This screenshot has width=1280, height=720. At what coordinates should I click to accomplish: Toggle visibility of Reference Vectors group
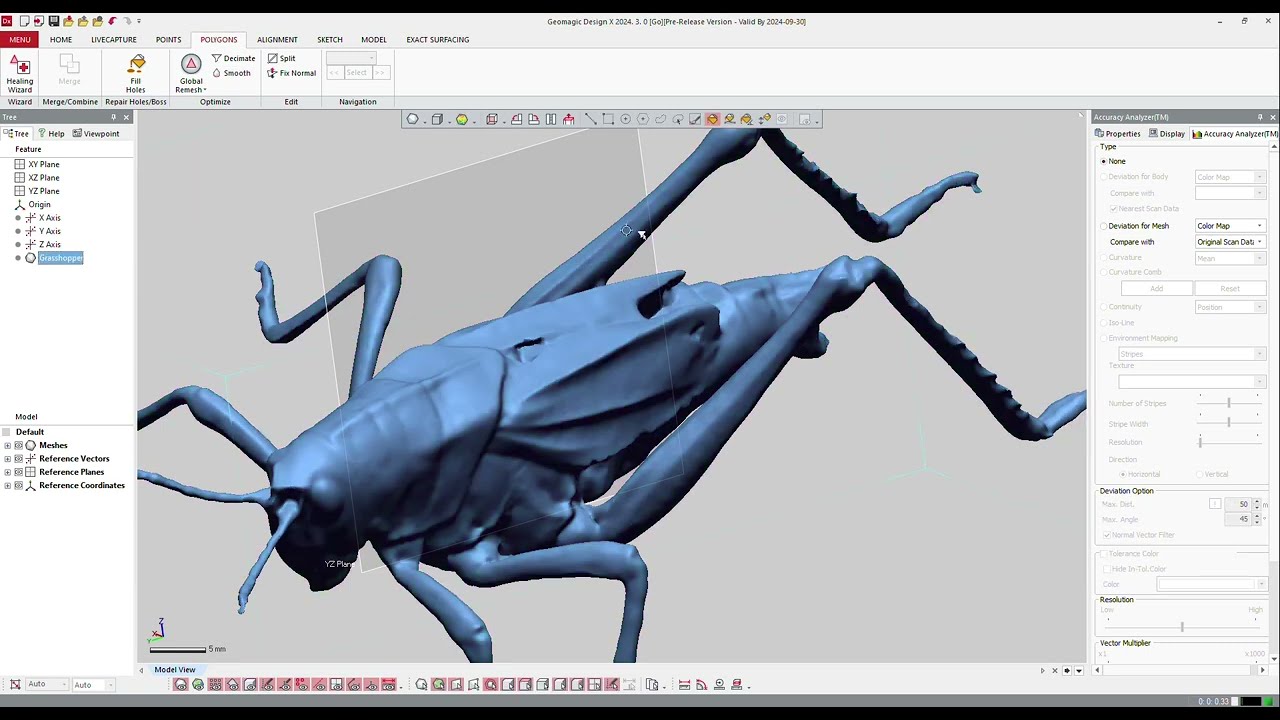(x=18, y=459)
